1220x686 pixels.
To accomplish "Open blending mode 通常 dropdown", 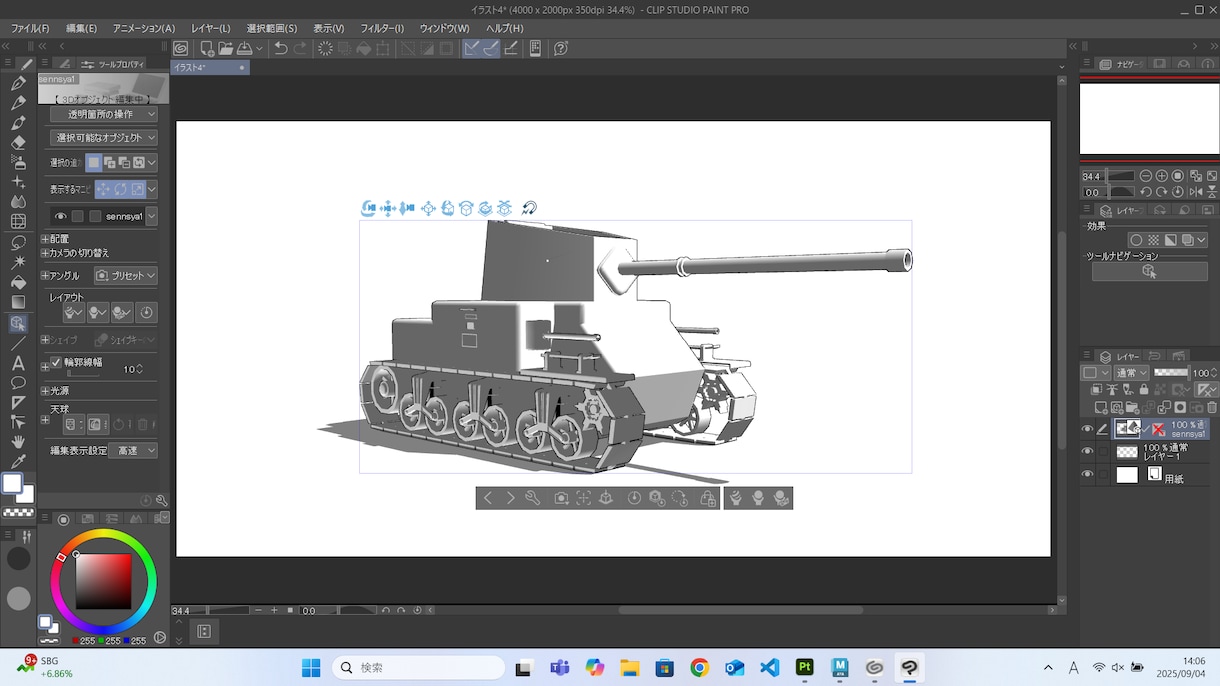I will pos(1131,373).
